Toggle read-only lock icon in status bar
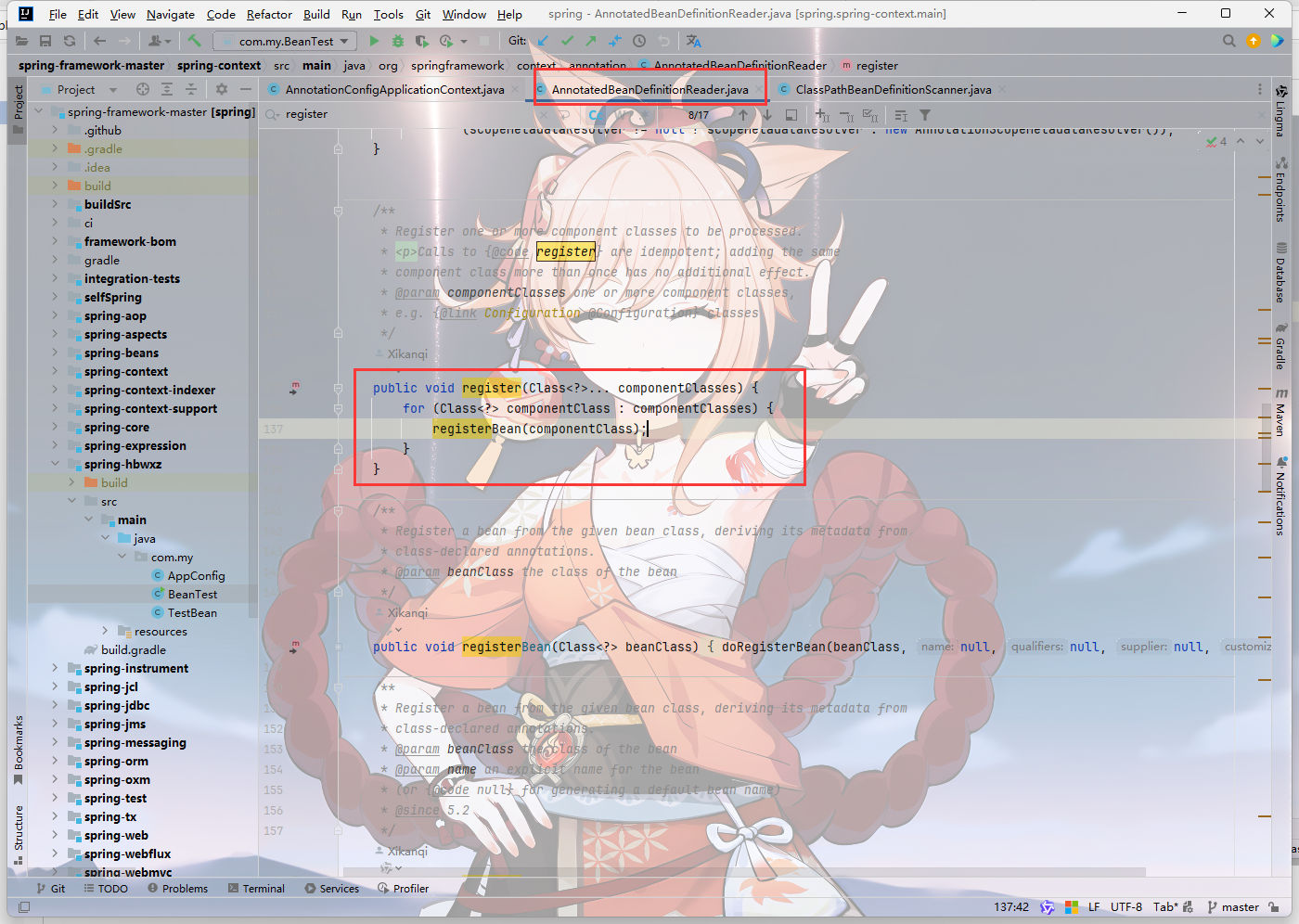1299x924 pixels. click(x=1274, y=906)
